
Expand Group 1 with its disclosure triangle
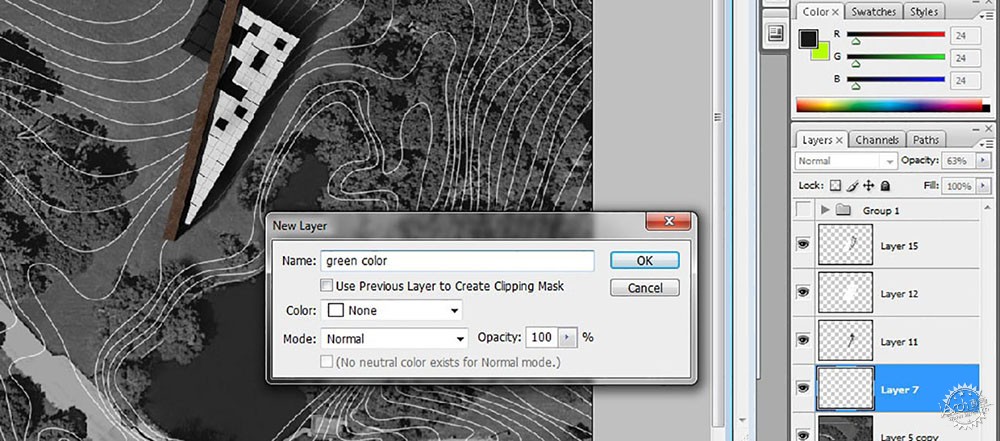(825, 210)
